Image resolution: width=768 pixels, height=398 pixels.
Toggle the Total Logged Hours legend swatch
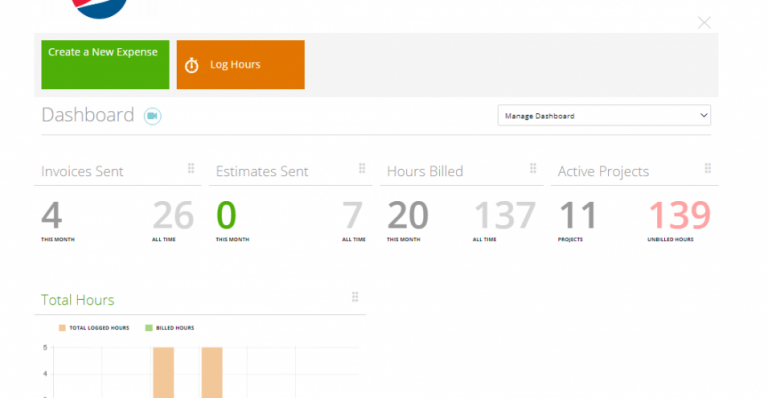coord(62,328)
